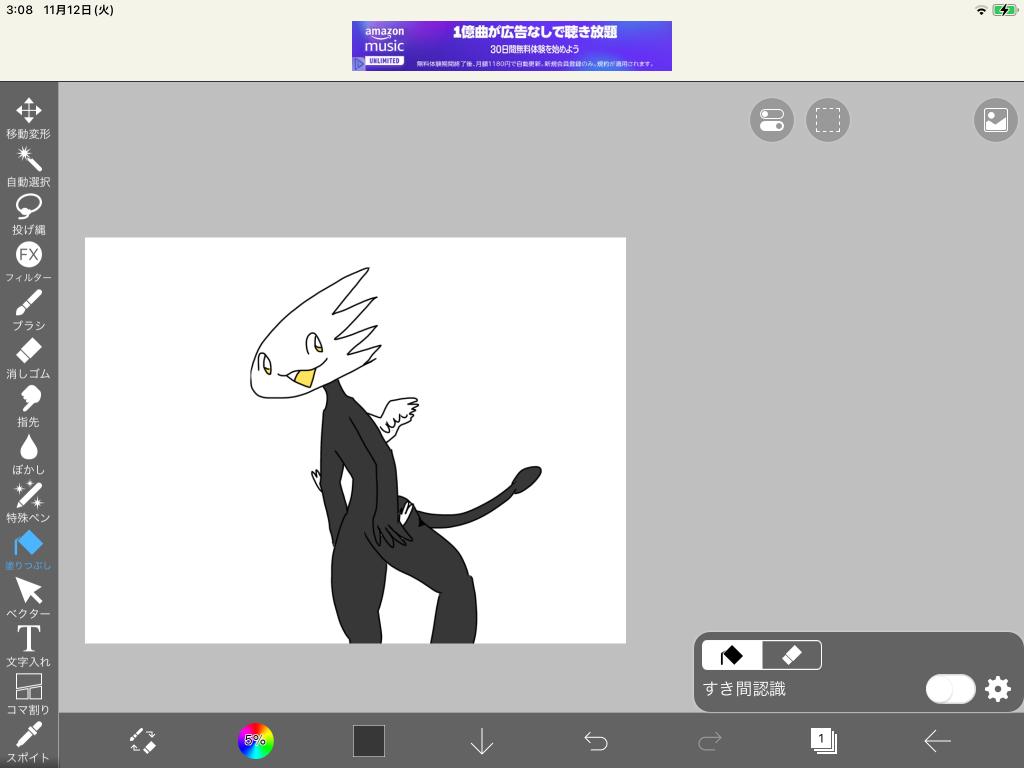Viewport: 1024px width, 768px height.
Task: Toggle the すき間認識 switch
Action: pos(949,689)
